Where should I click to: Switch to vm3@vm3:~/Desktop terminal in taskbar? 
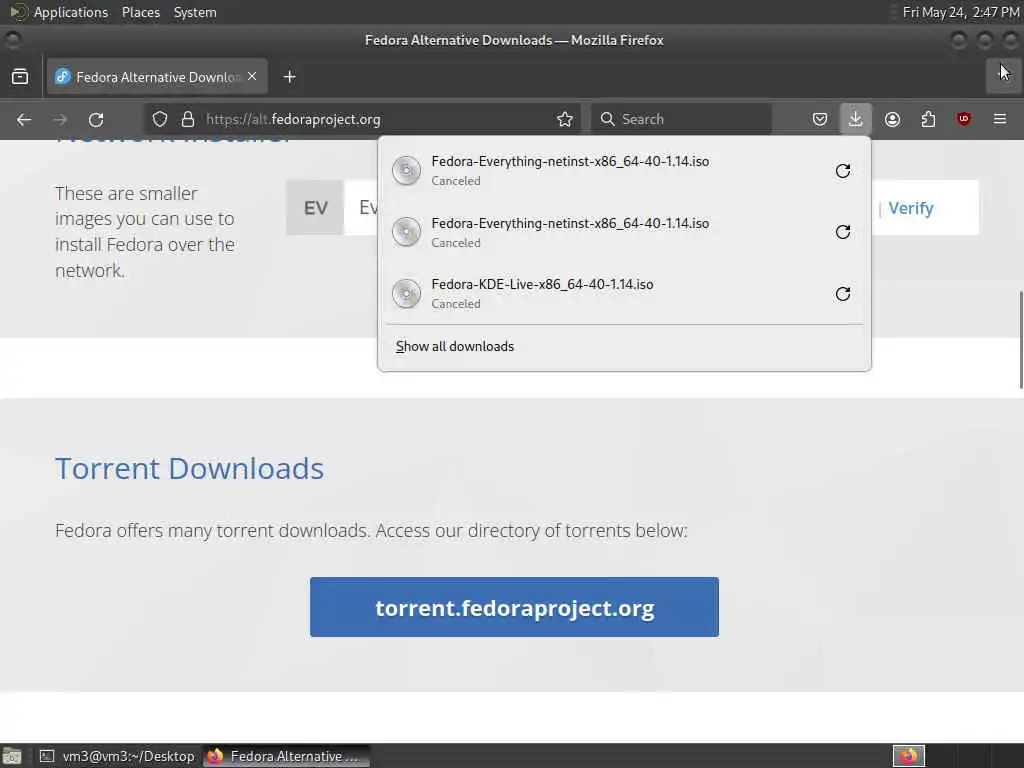pos(118,756)
